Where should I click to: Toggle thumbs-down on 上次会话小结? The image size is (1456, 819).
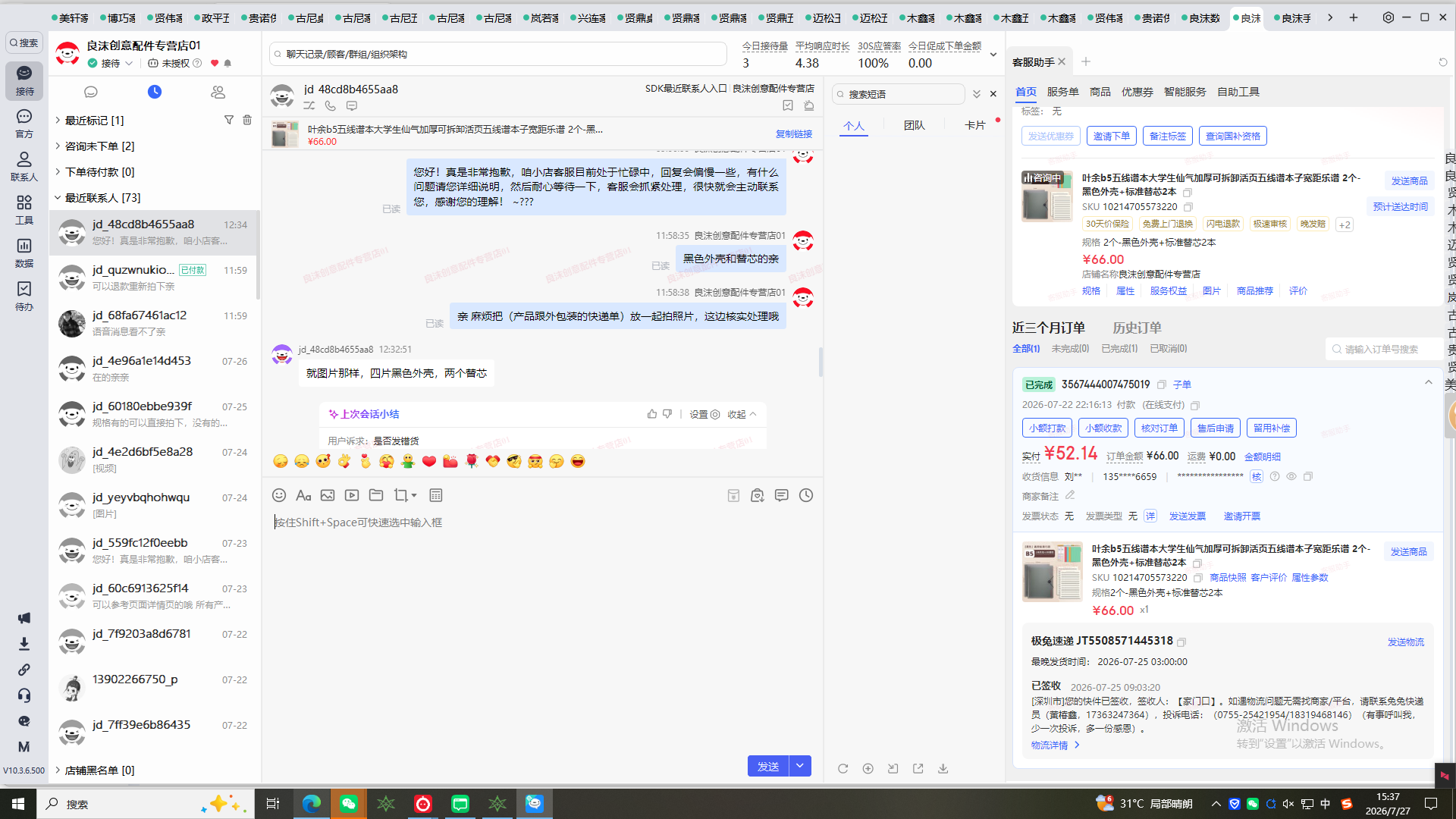click(x=667, y=414)
